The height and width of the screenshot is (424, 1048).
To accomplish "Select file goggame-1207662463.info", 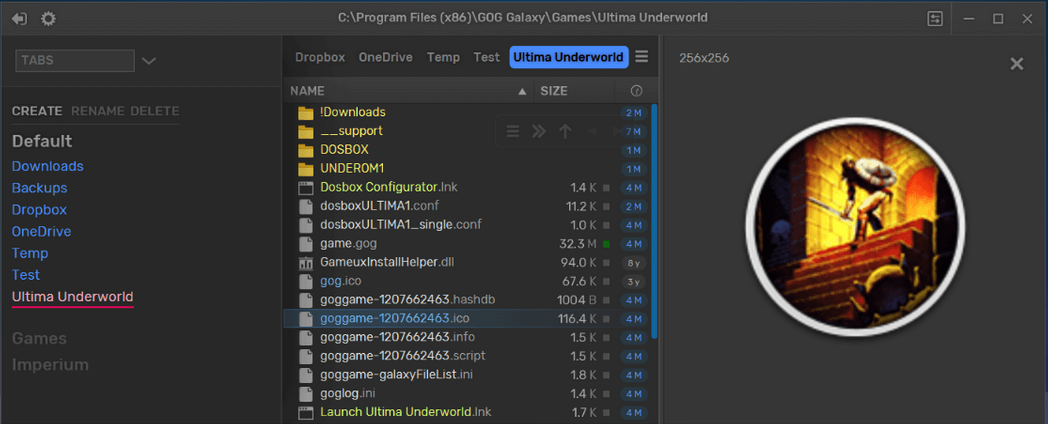I will (397, 337).
